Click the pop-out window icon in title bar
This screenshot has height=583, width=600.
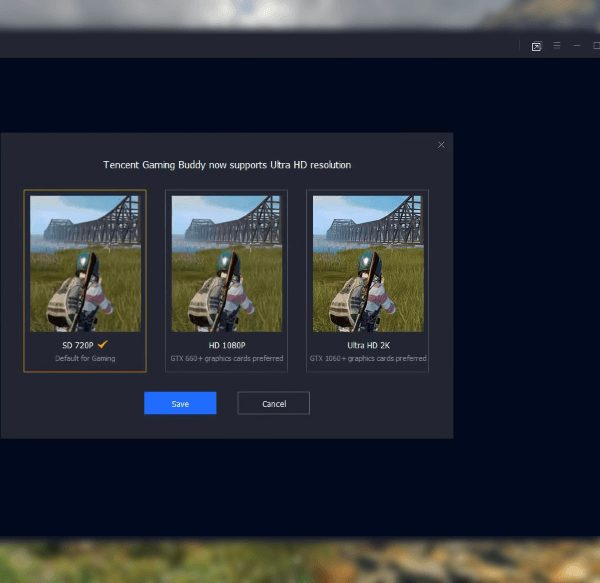point(536,46)
